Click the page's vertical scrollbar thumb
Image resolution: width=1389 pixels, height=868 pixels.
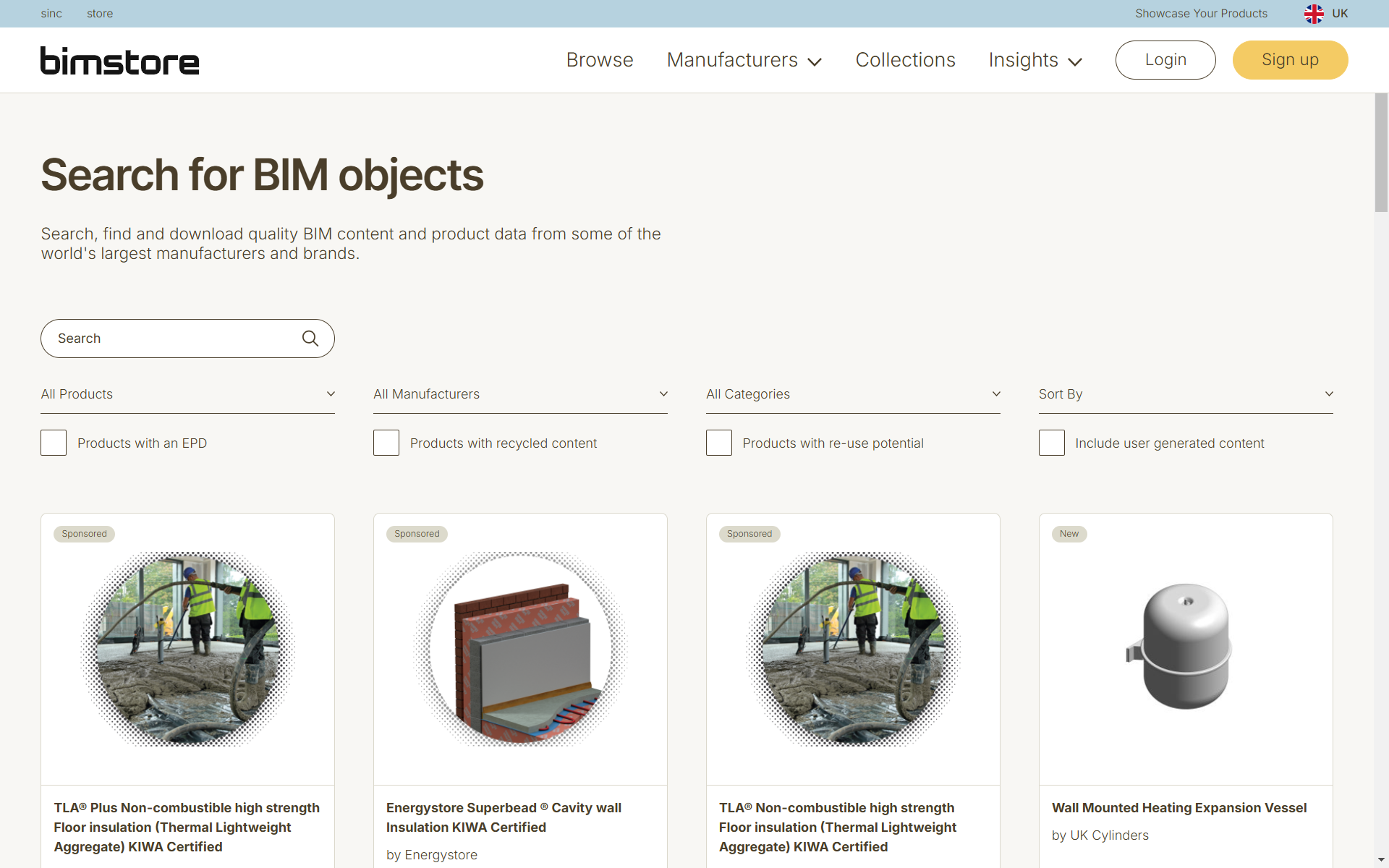[1381, 153]
